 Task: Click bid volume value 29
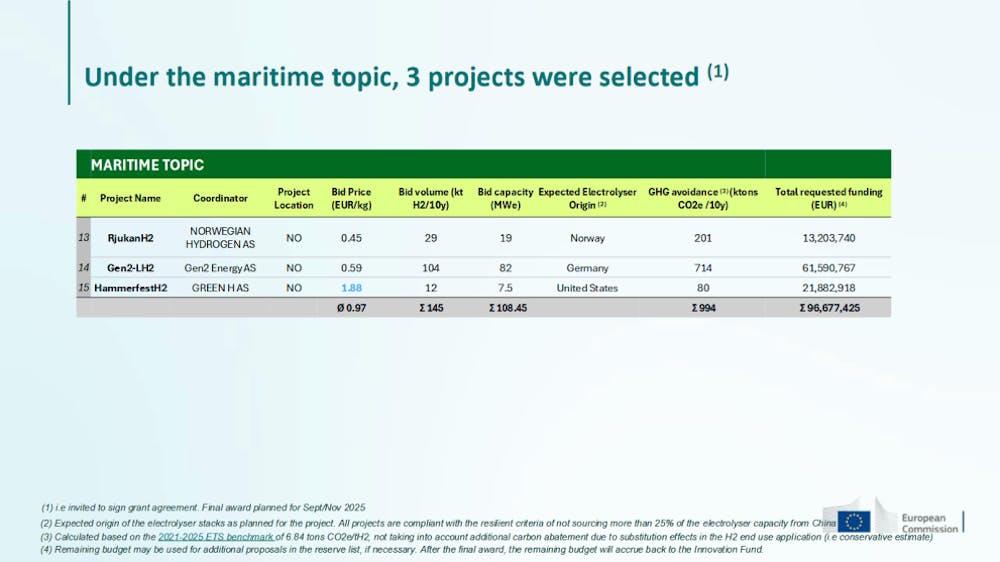tap(431, 238)
